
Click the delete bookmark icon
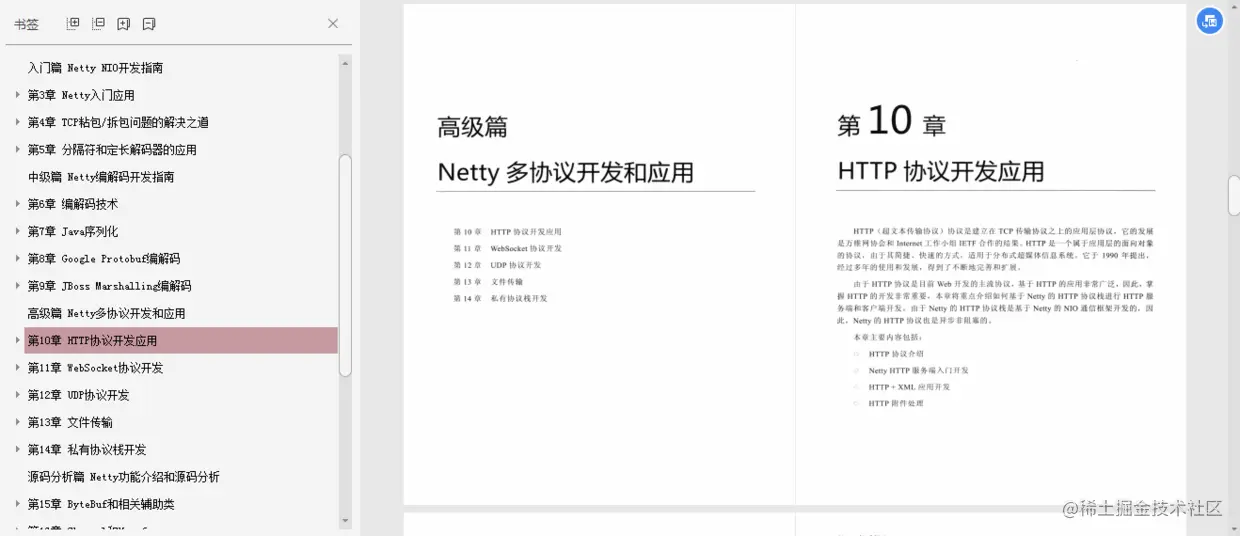[149, 23]
